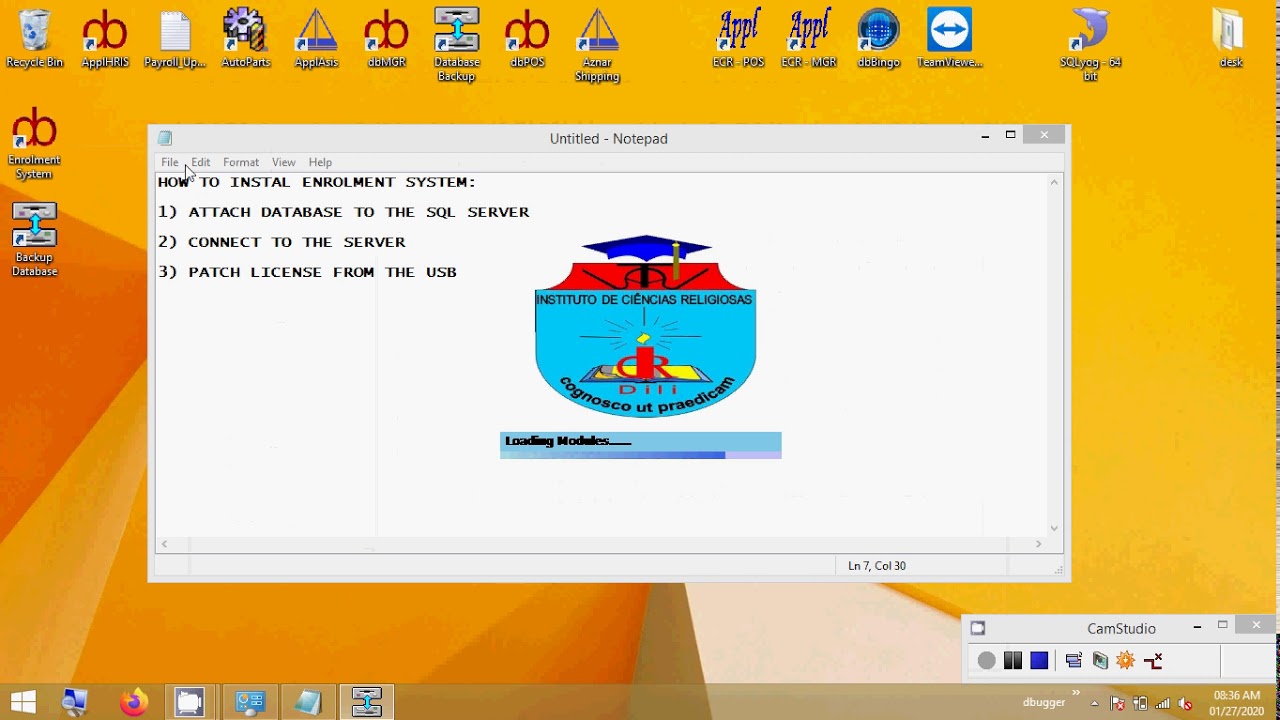Image resolution: width=1280 pixels, height=720 pixels.
Task: Click the "Ln 7, Col 30" status bar text
Action: click(x=877, y=566)
